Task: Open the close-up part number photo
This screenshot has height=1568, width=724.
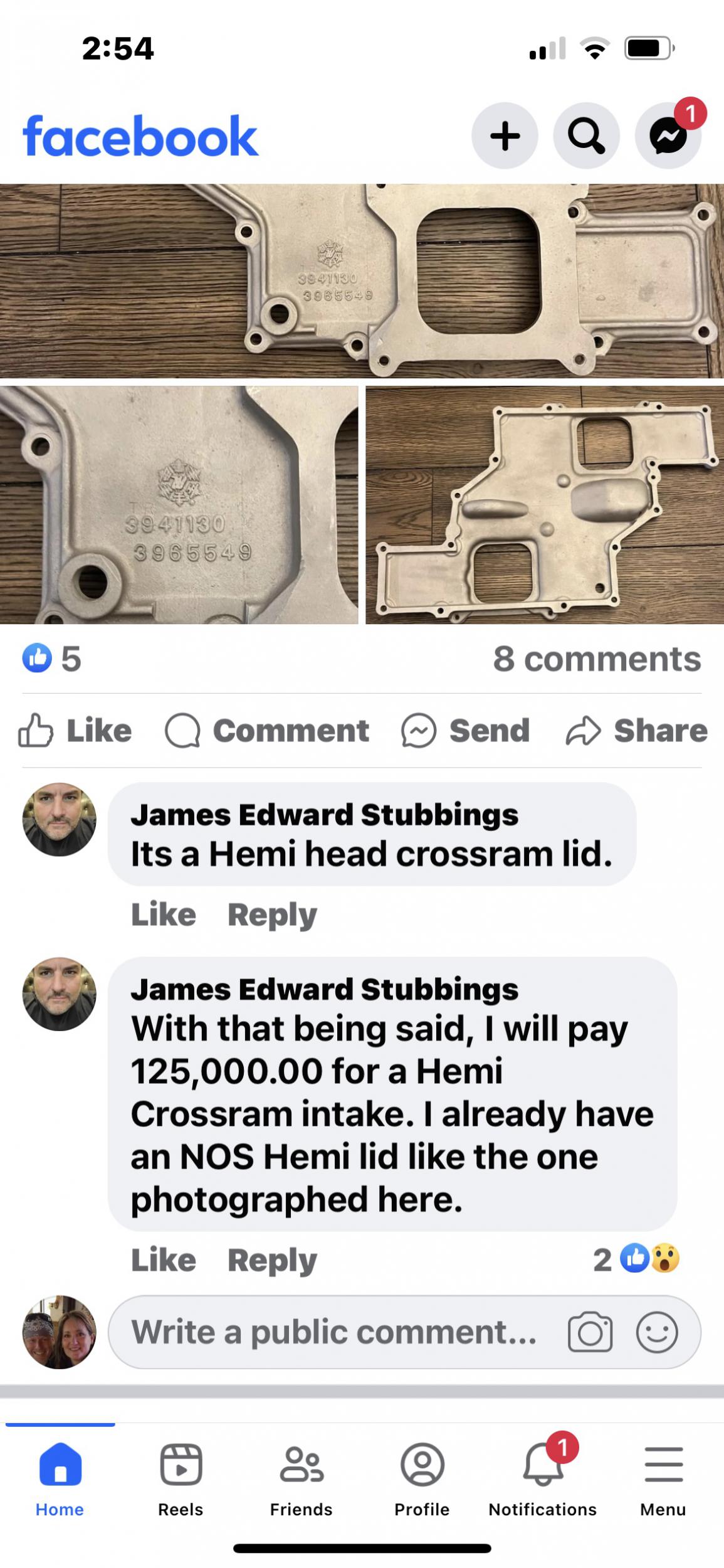Action: (x=179, y=505)
